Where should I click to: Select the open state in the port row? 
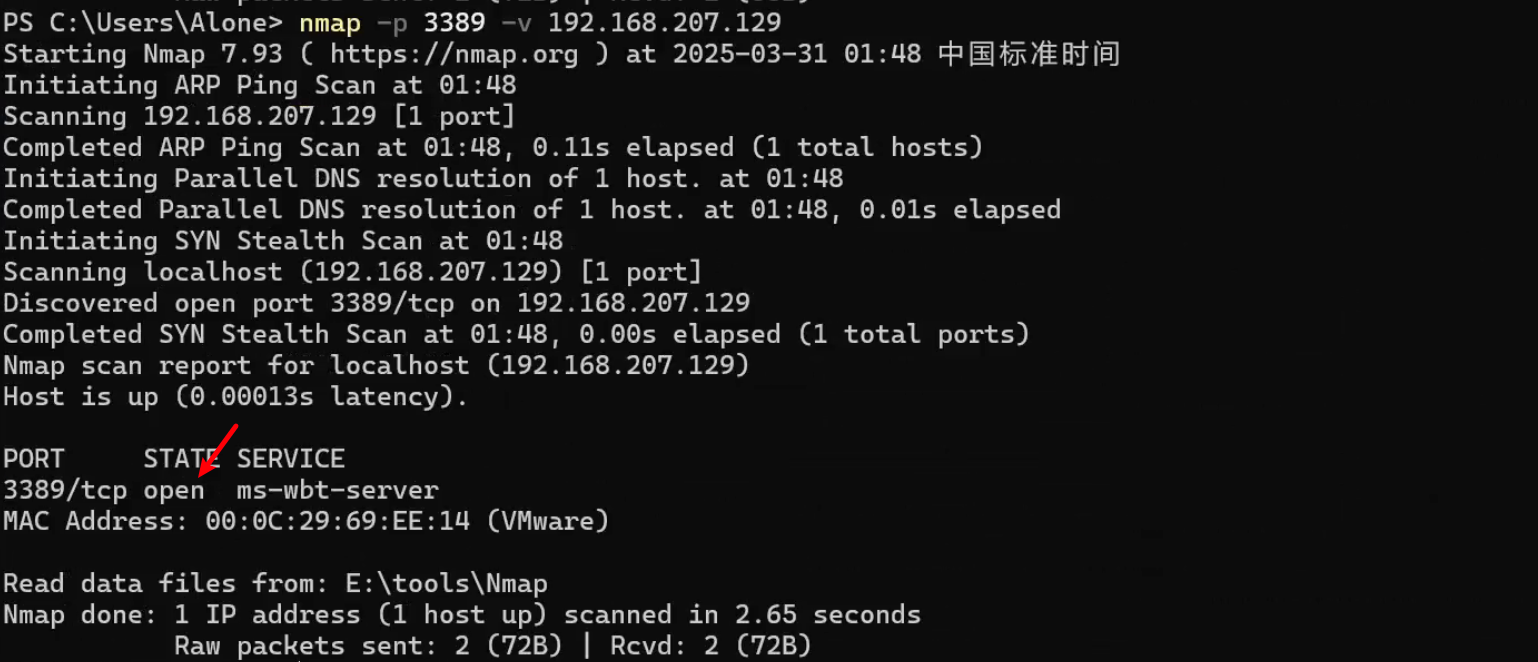tap(174, 491)
